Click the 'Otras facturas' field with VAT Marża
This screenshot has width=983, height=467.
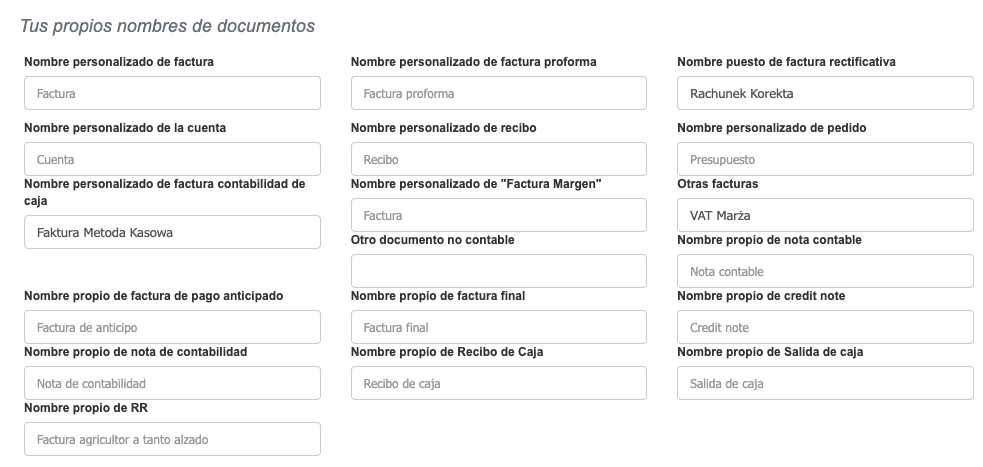825,215
